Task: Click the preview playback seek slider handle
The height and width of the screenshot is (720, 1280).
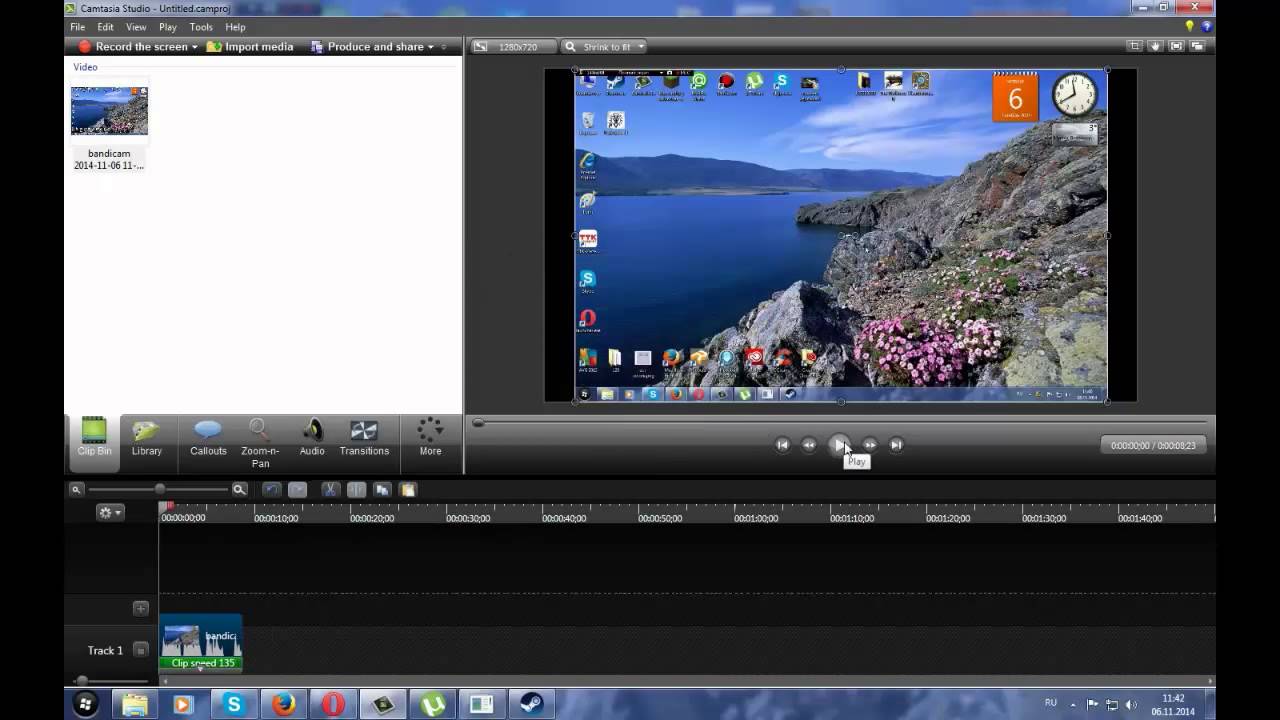Action: click(x=478, y=423)
